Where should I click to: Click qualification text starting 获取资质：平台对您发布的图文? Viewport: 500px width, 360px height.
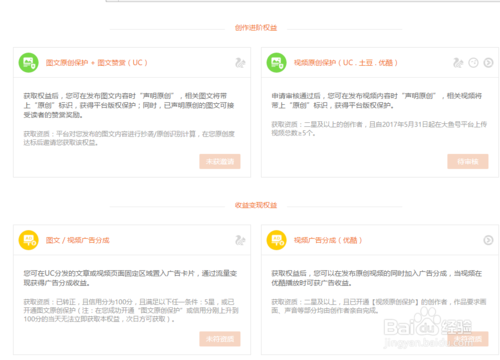tap(129, 138)
